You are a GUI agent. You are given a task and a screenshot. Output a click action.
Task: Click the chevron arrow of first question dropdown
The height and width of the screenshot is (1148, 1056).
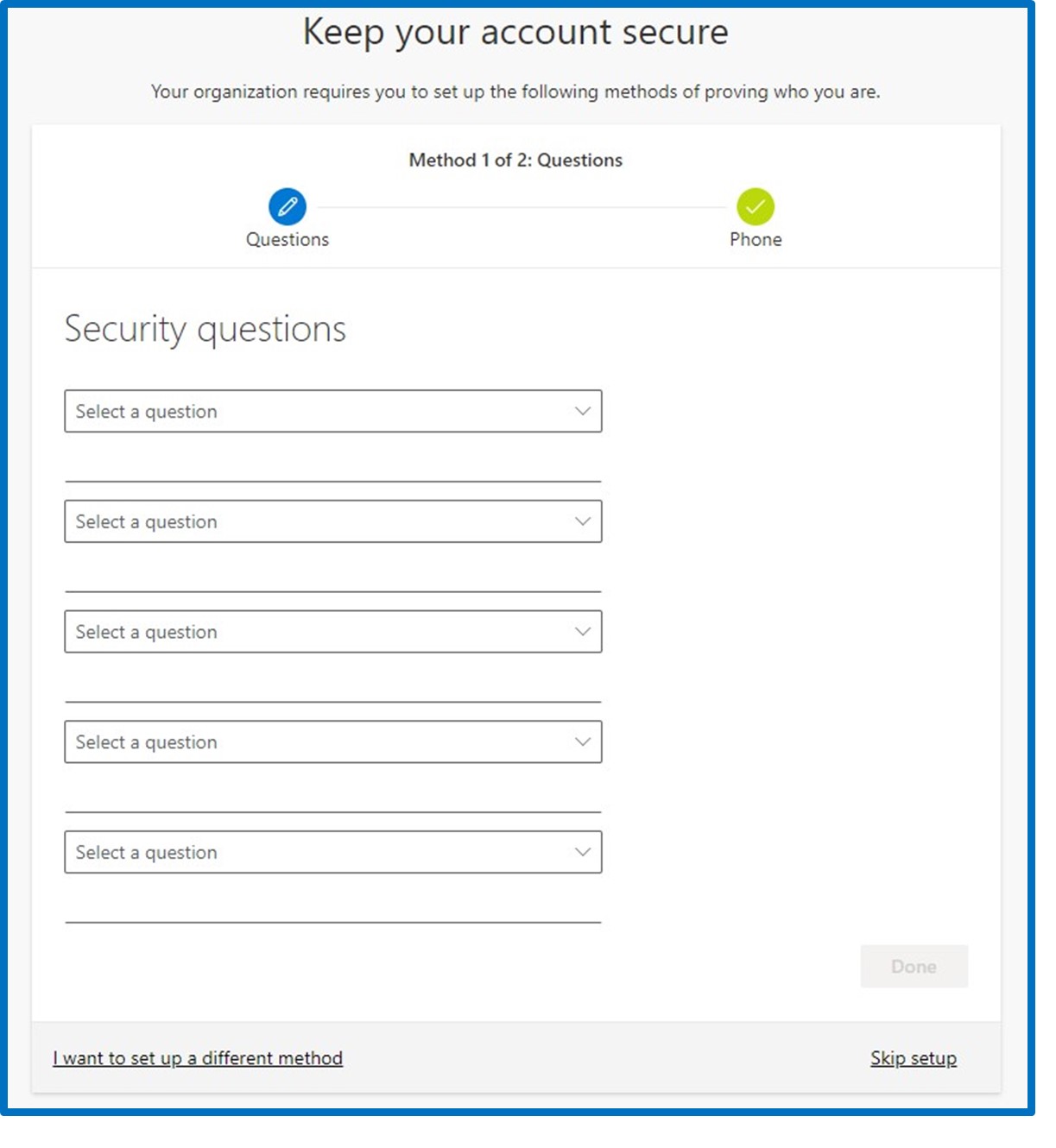pyautogui.click(x=583, y=412)
